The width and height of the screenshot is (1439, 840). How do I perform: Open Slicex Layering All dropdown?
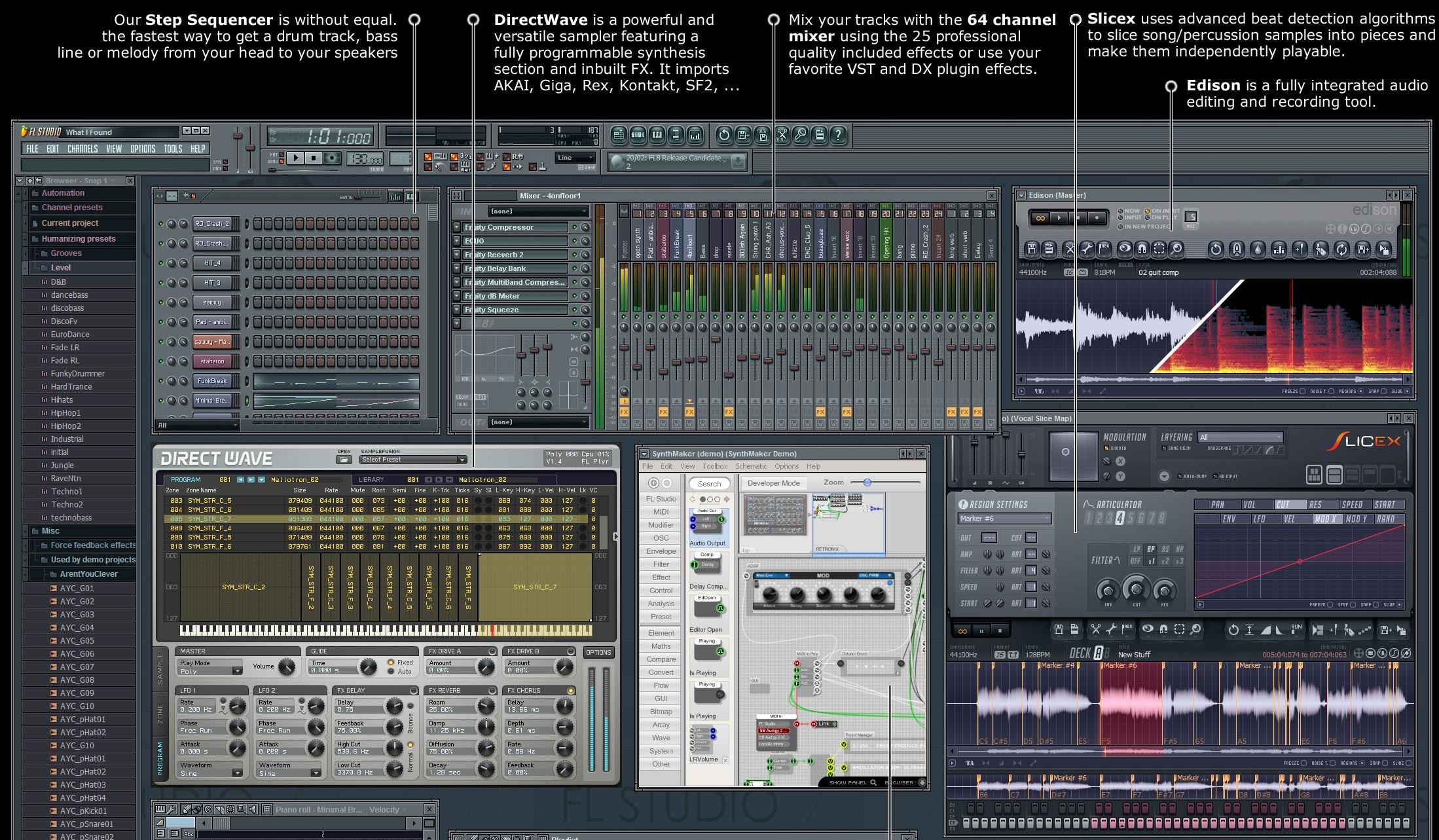[x=1241, y=437]
